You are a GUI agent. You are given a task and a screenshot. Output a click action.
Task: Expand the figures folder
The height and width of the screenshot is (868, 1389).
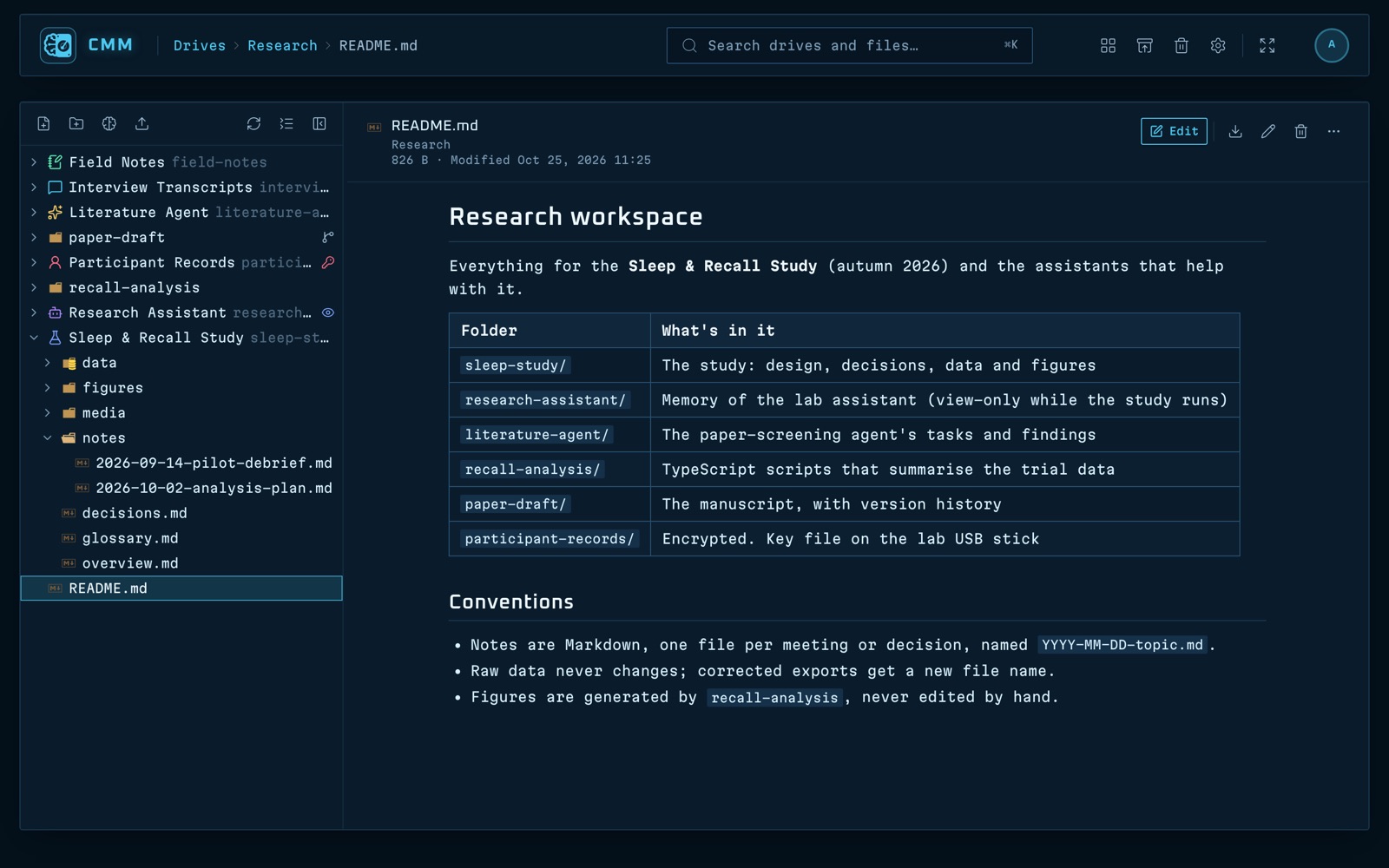(x=48, y=388)
